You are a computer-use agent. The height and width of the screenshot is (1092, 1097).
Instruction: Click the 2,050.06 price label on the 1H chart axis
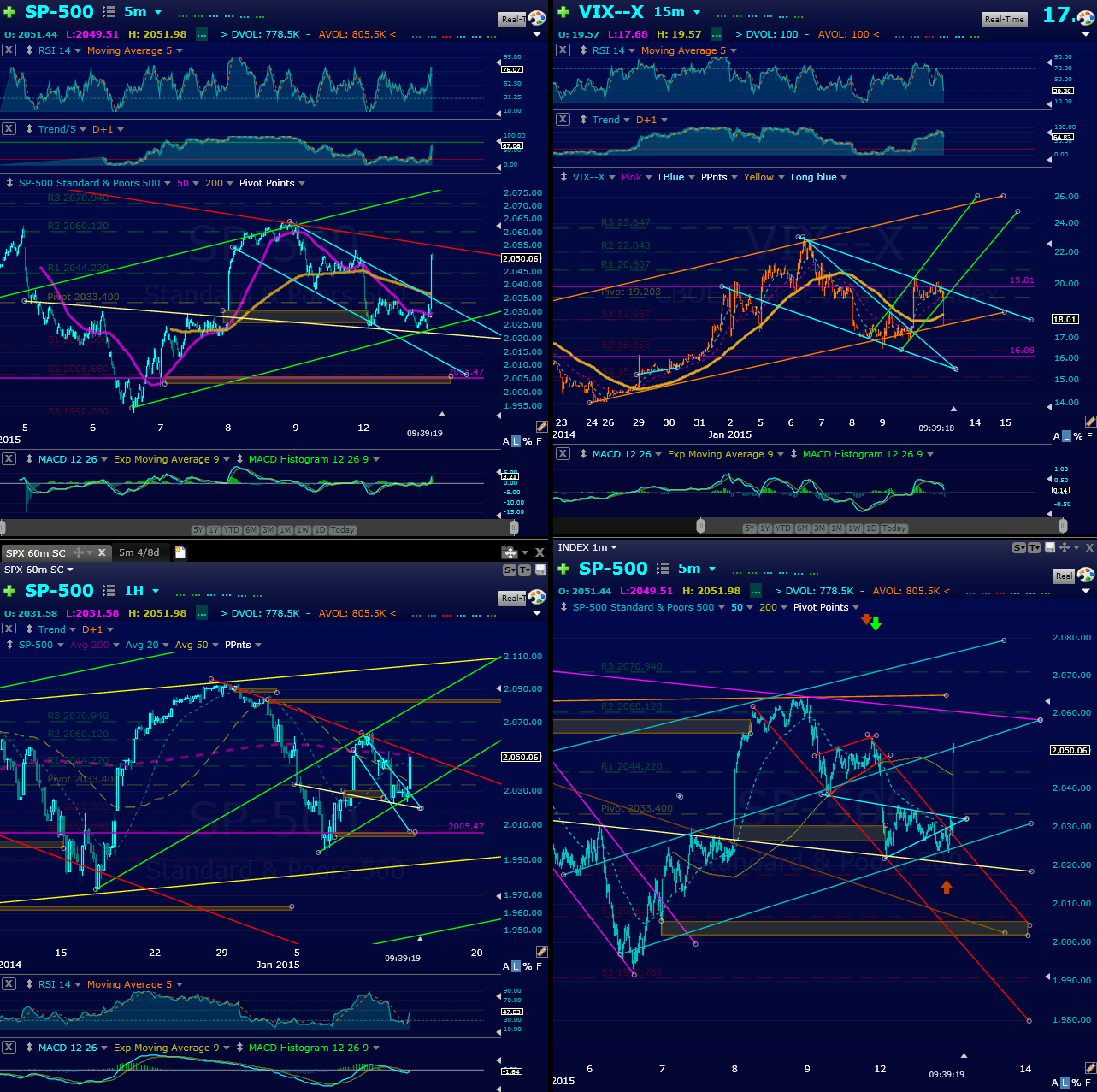point(521,757)
